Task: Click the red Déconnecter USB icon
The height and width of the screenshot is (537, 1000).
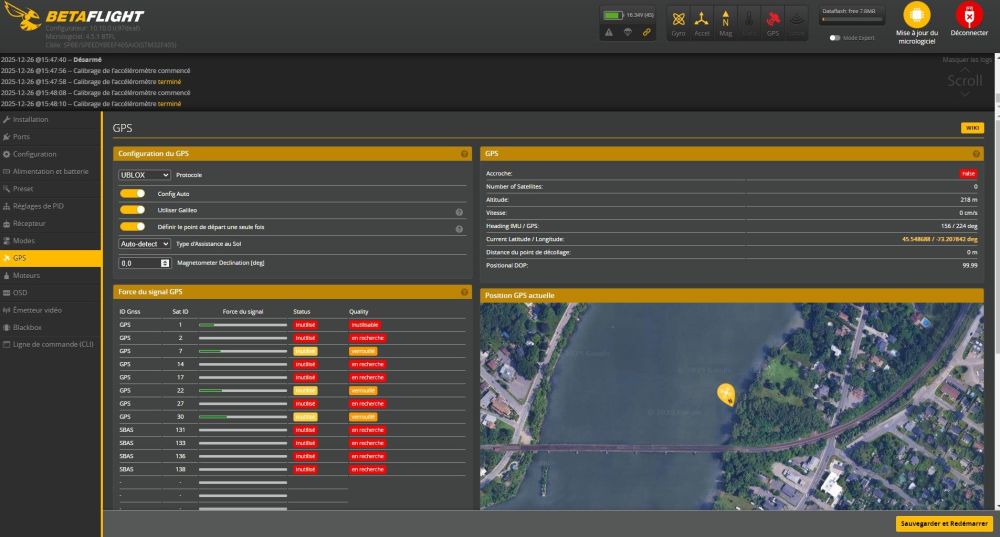Action: (968, 15)
